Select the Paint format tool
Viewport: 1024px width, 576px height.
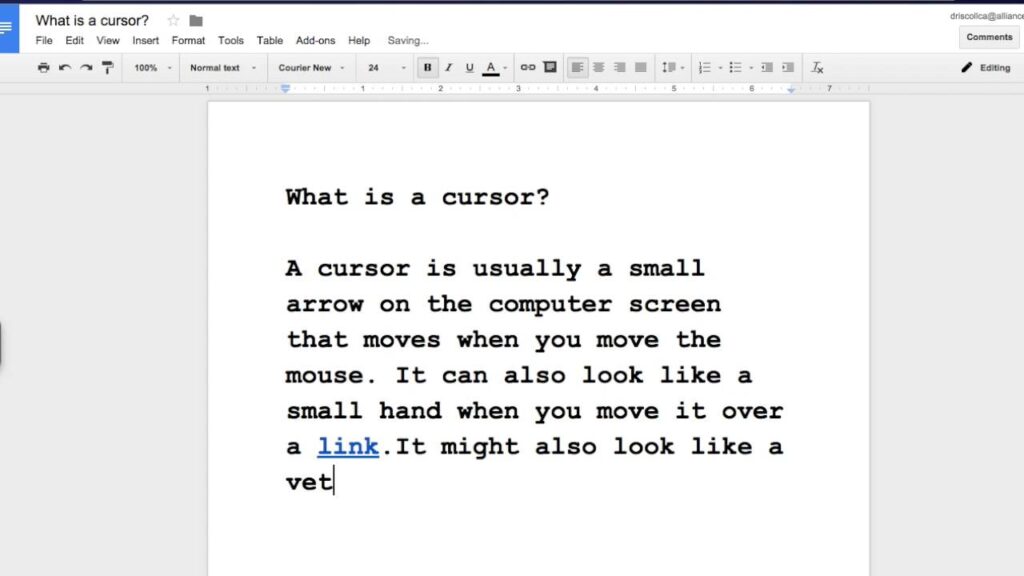[108, 67]
